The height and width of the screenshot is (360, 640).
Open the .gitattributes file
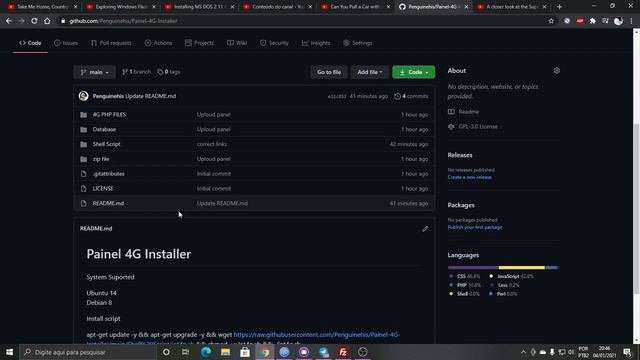[108, 174]
